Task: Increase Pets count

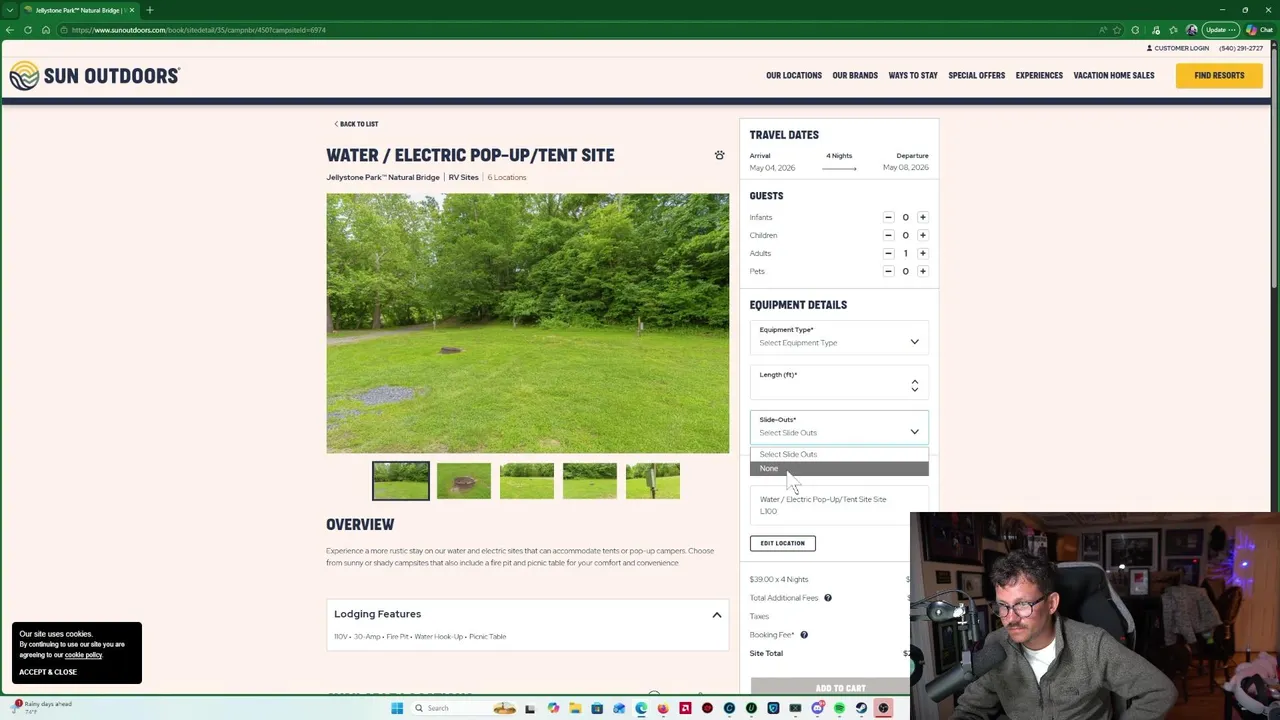Action: 922,271
